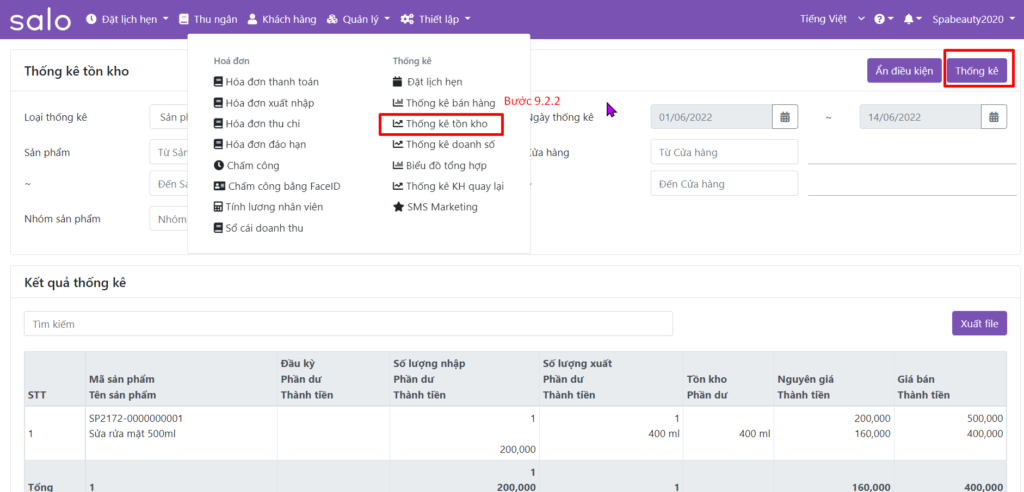Select Thống kê tồn kho entry
The image size is (1024, 492).
[440, 123]
